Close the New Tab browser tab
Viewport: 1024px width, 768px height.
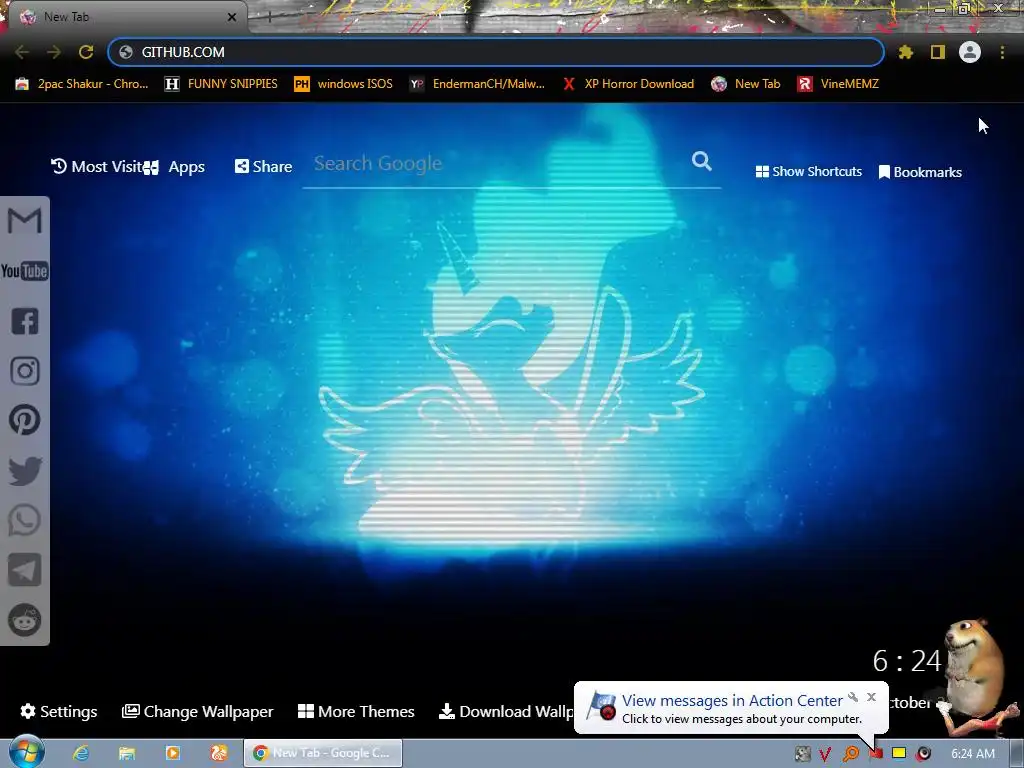[x=232, y=17]
